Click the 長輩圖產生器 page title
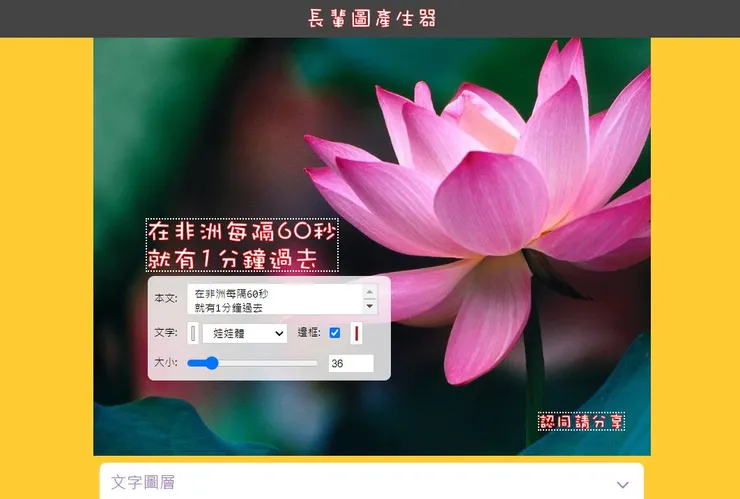The width and height of the screenshot is (740, 499). pyautogui.click(x=372, y=18)
